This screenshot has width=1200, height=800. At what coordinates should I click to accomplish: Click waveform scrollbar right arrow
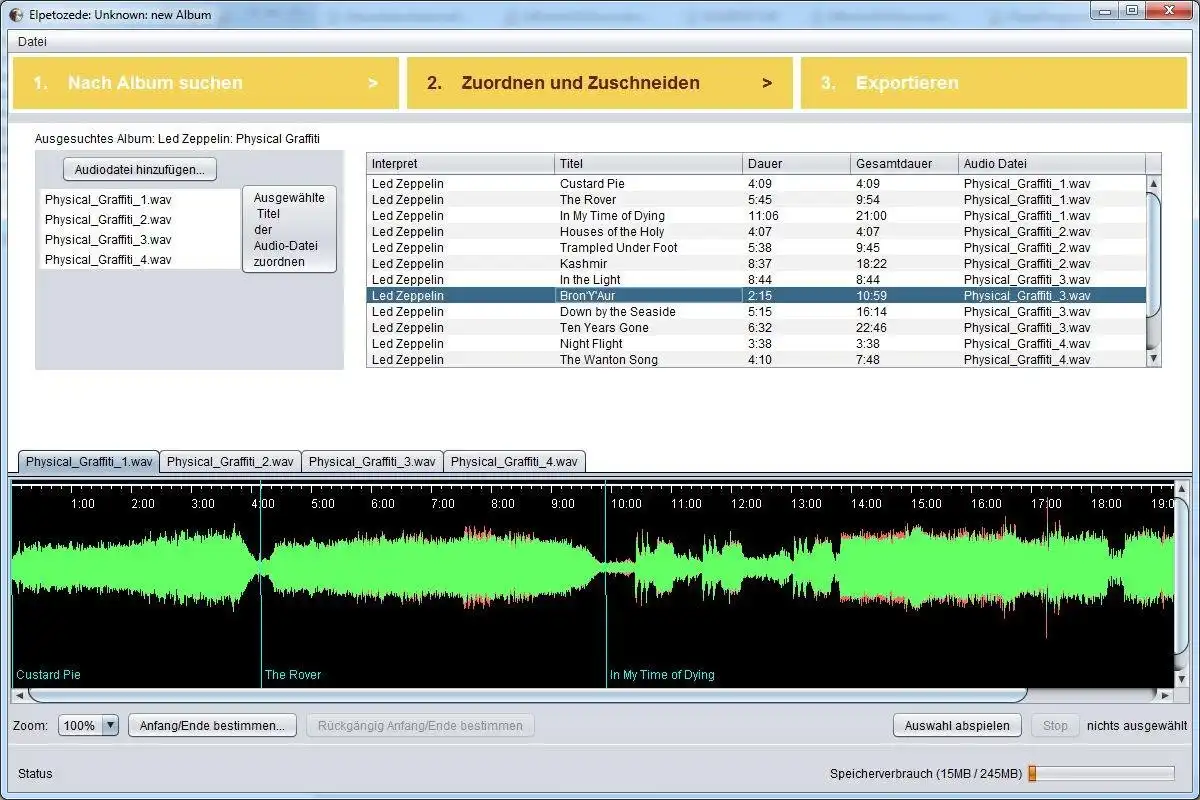pyautogui.click(x=1165, y=695)
